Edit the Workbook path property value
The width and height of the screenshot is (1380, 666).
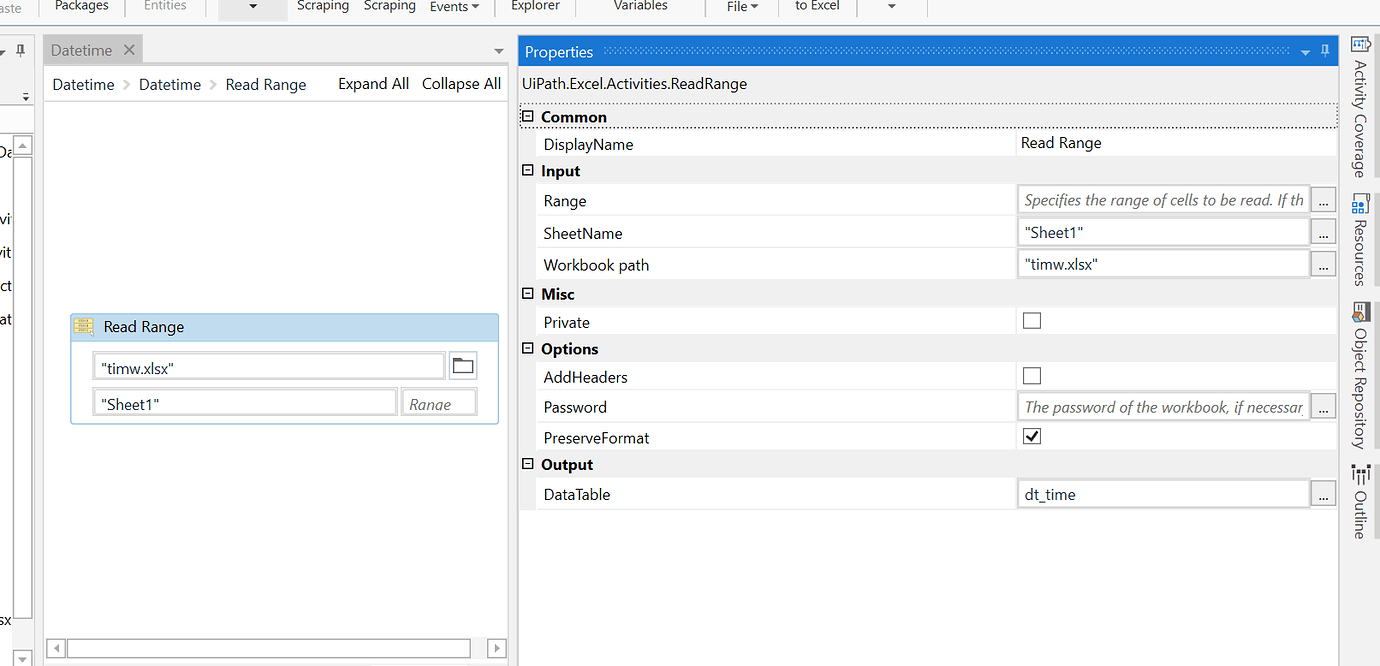point(1163,264)
